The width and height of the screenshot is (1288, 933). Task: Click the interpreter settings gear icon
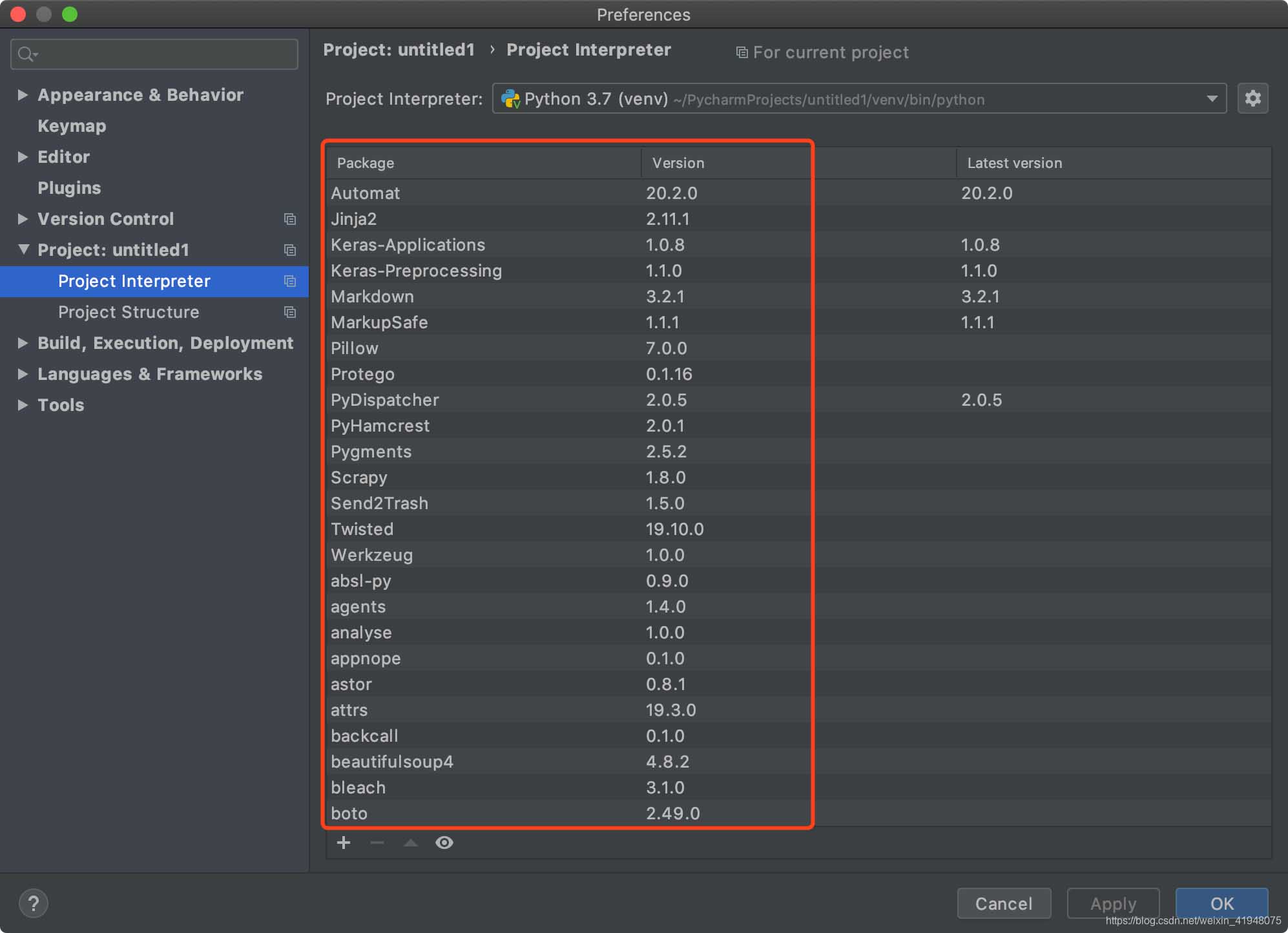(x=1252, y=98)
